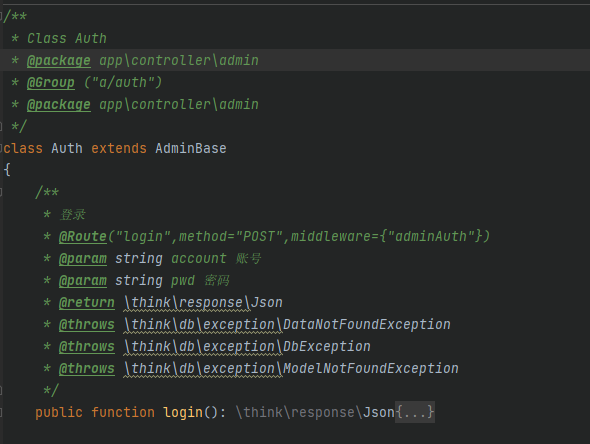Image resolution: width=590 pixels, height=444 pixels.
Task: Click the 登录 comment text
Action: pos(73,214)
